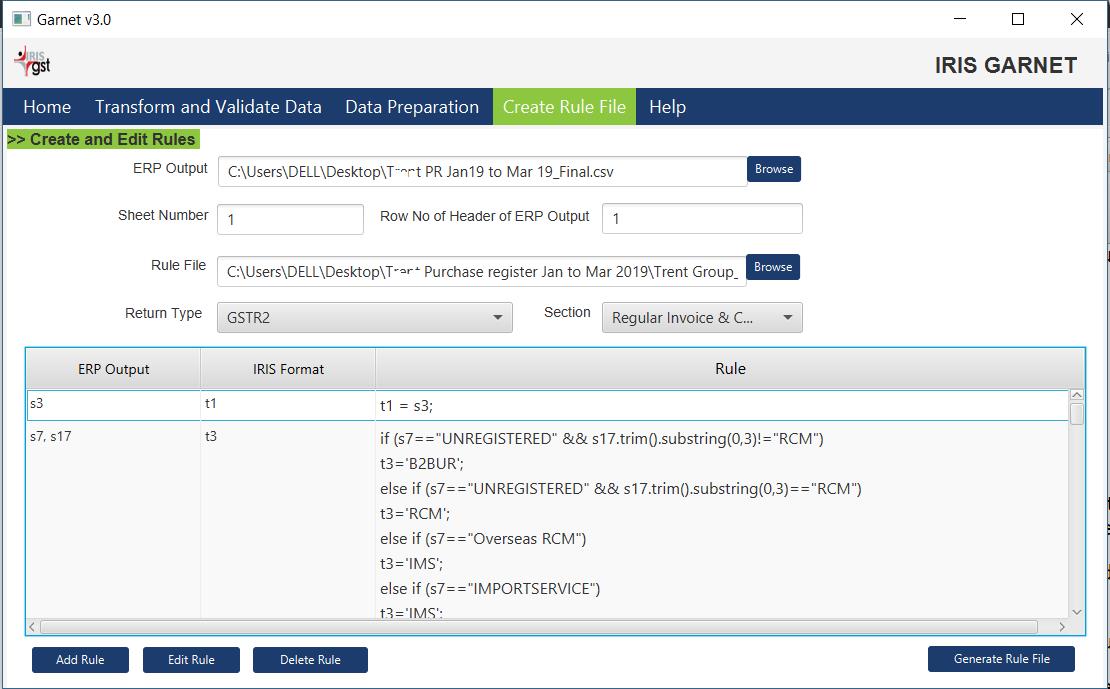Maximize the Garnet window
The width and height of the screenshot is (1110, 689).
coord(1018,19)
